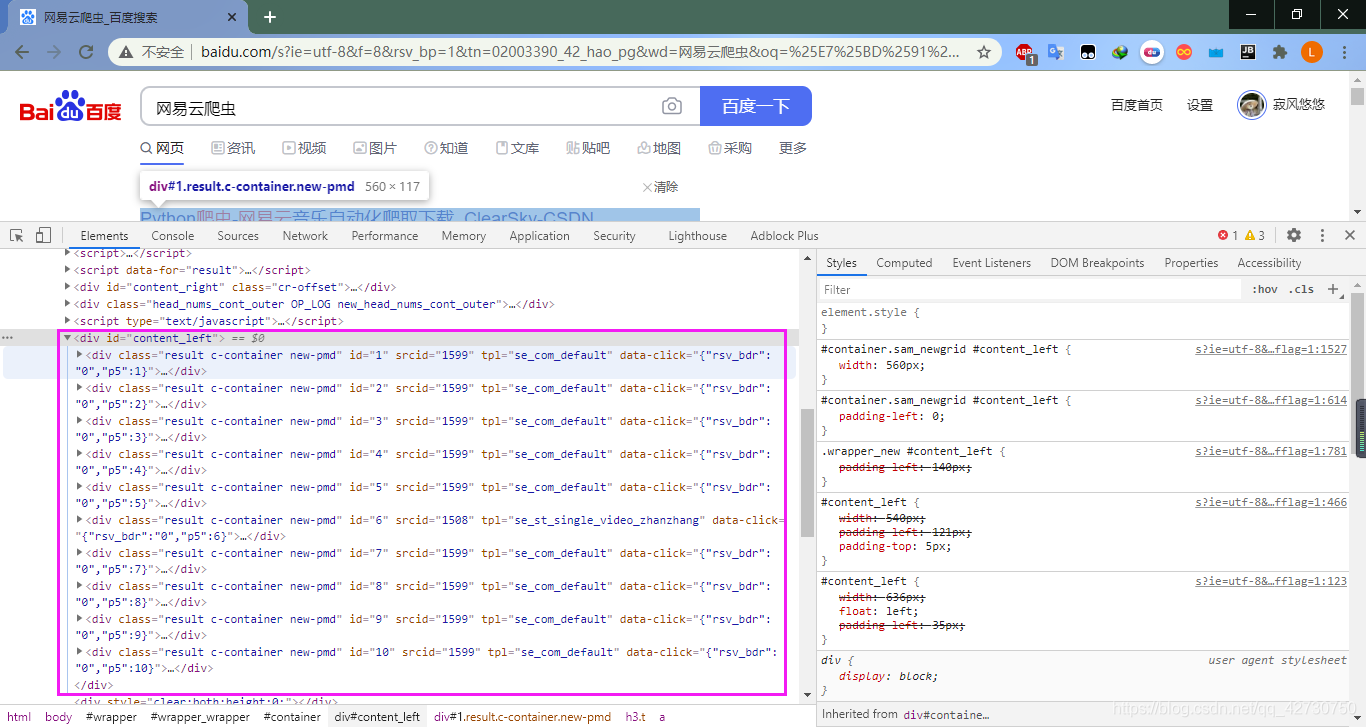Open DevTools settings gear
The image size is (1366, 727).
click(x=1294, y=235)
